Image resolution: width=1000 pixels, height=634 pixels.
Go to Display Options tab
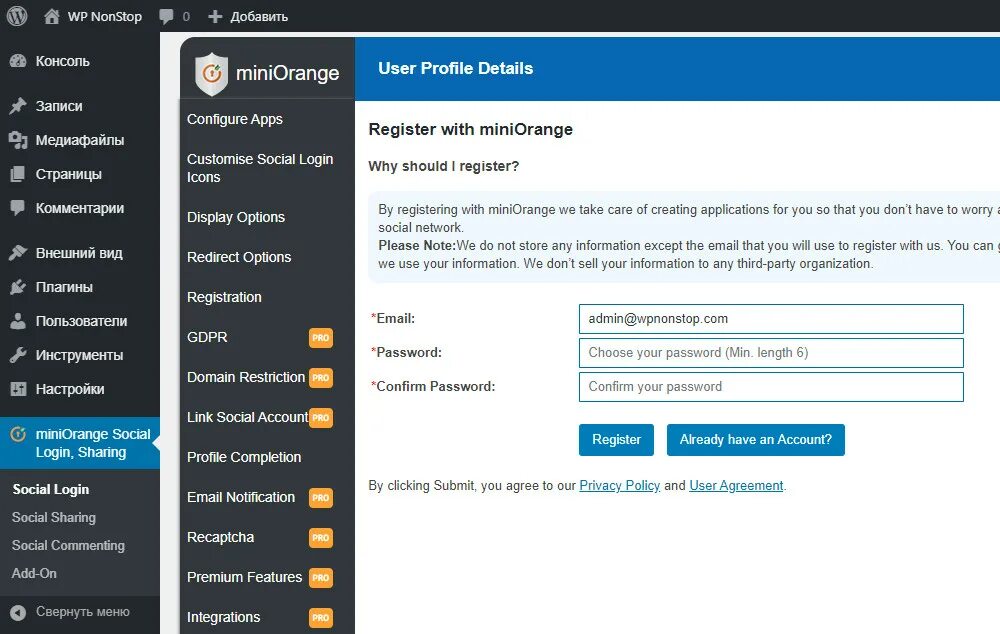(x=236, y=217)
